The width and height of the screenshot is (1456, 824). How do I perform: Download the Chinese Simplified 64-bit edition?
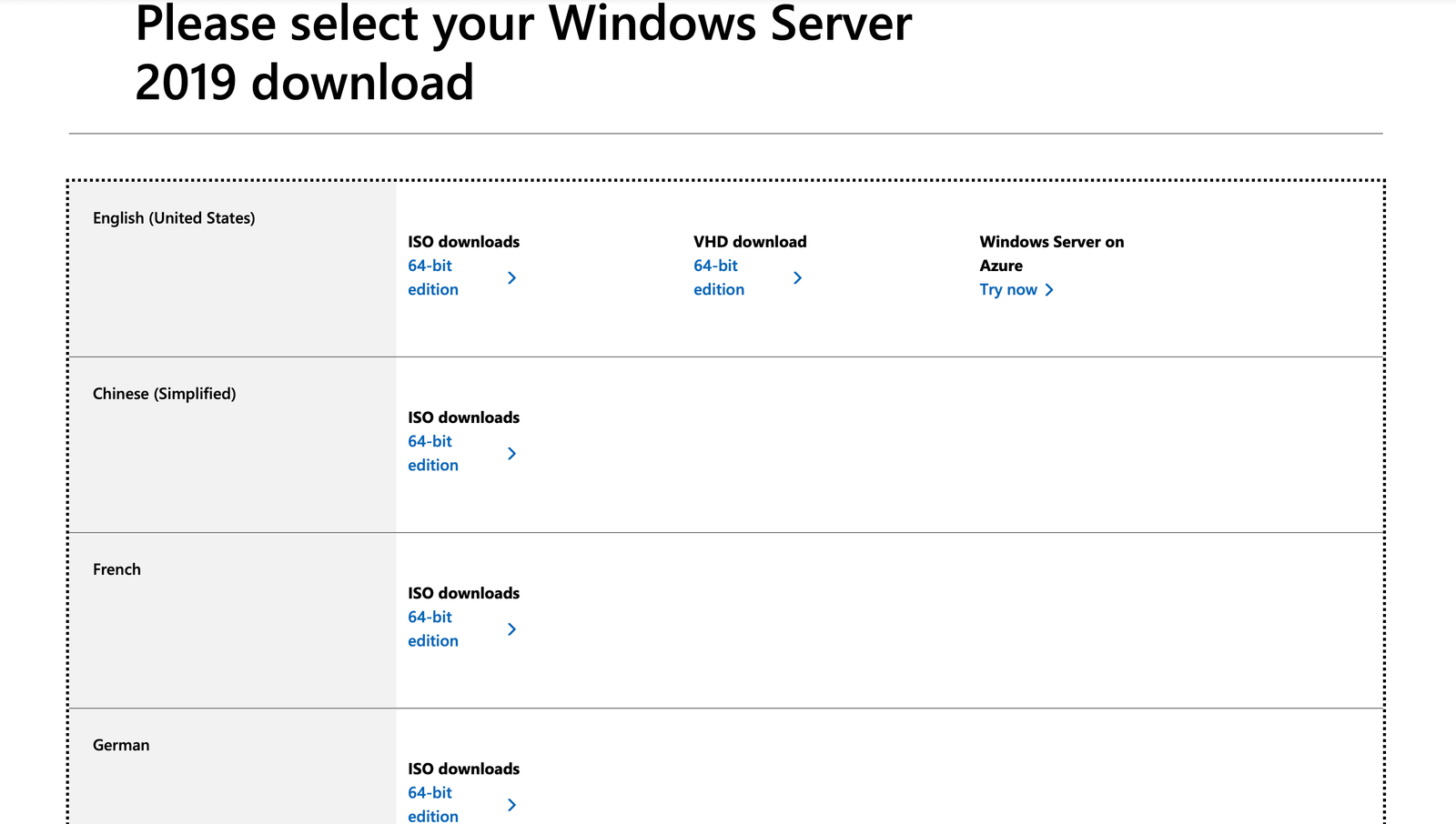[433, 453]
